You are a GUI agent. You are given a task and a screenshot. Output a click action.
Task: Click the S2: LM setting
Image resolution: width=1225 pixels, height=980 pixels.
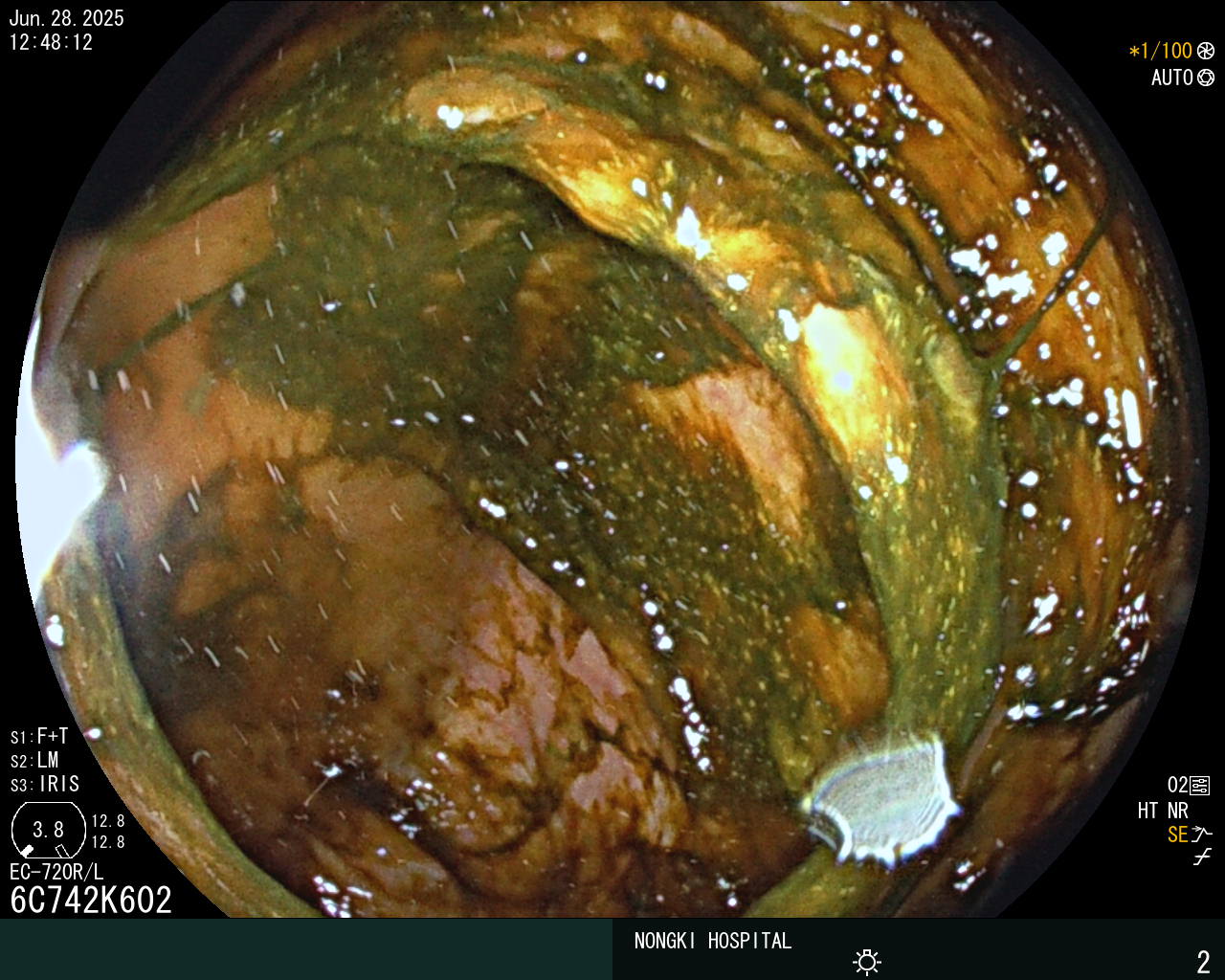(34, 760)
